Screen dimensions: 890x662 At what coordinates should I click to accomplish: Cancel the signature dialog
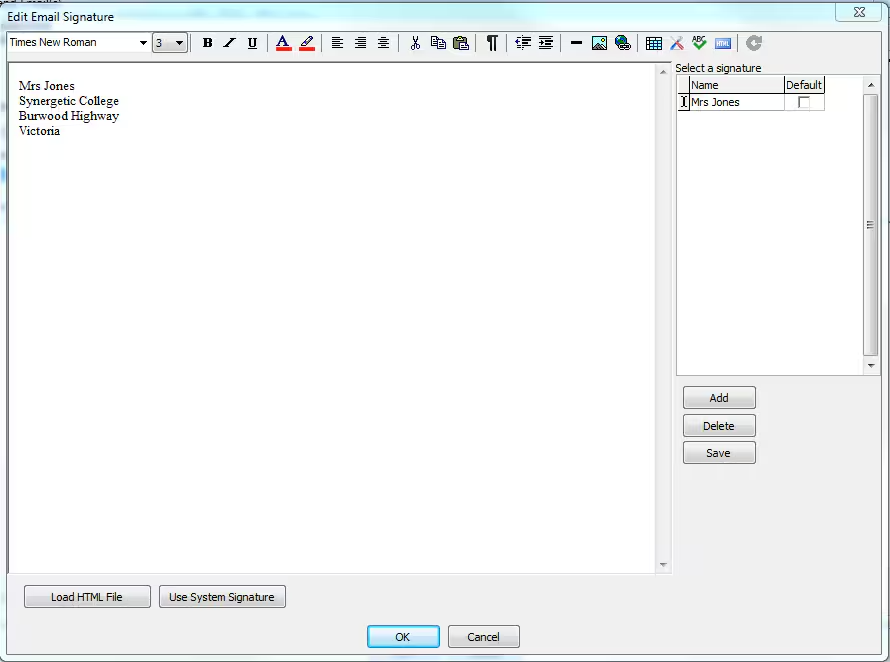[484, 636]
